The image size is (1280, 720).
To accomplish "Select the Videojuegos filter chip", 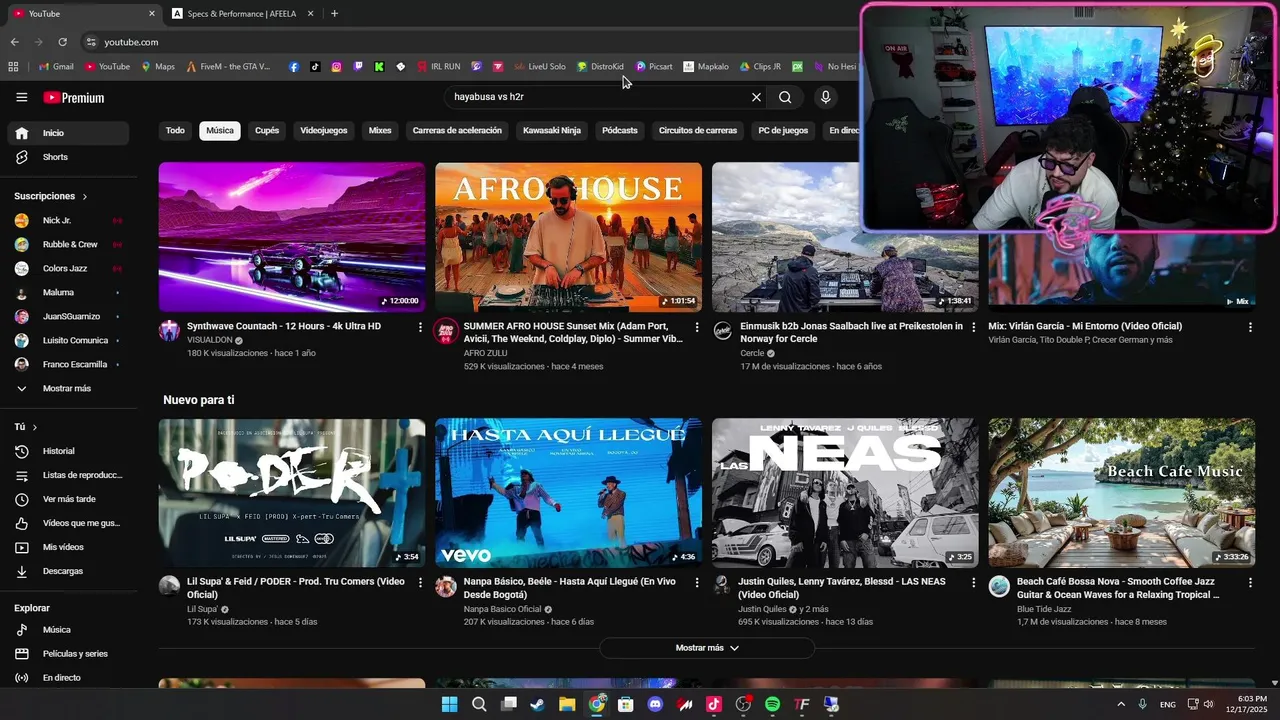I will click(324, 131).
